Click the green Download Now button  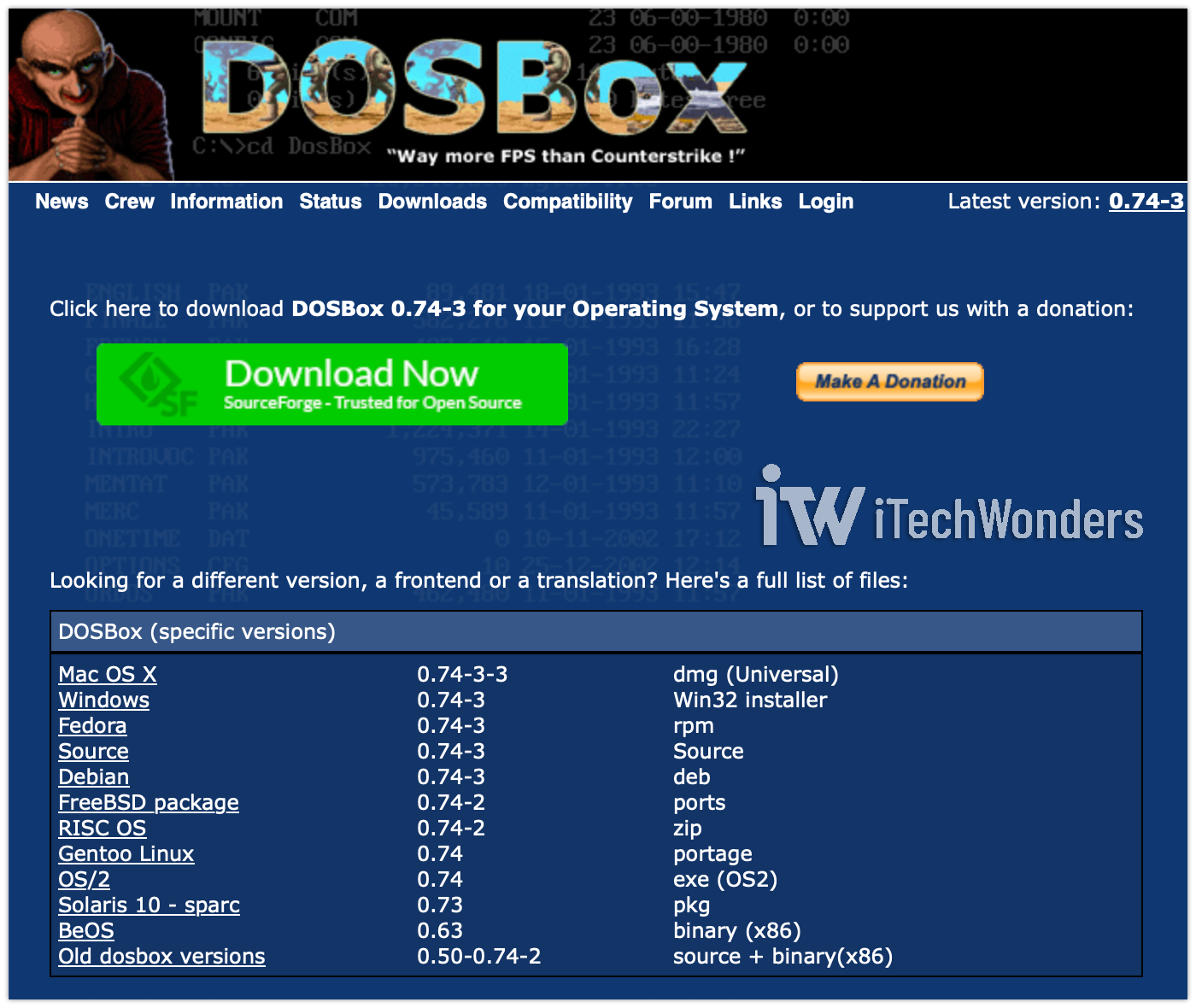332,384
